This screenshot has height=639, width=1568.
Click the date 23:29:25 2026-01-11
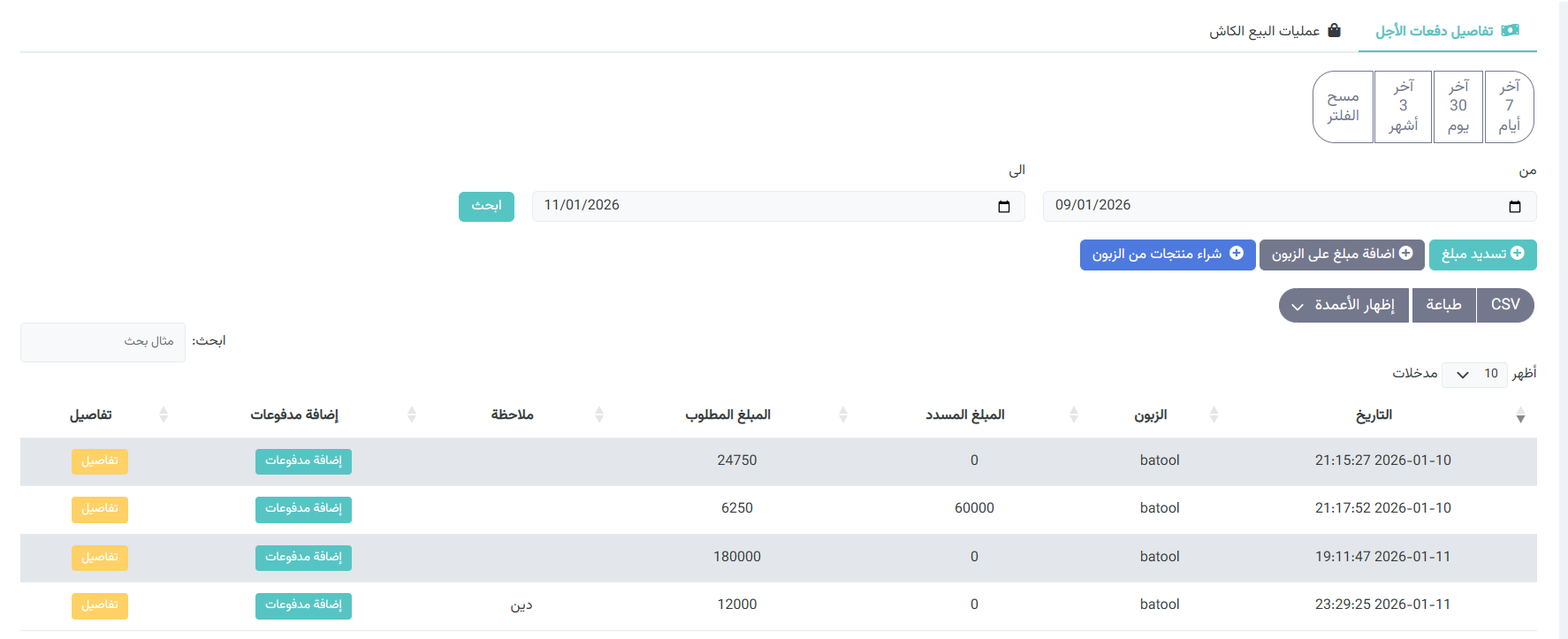1383,605
